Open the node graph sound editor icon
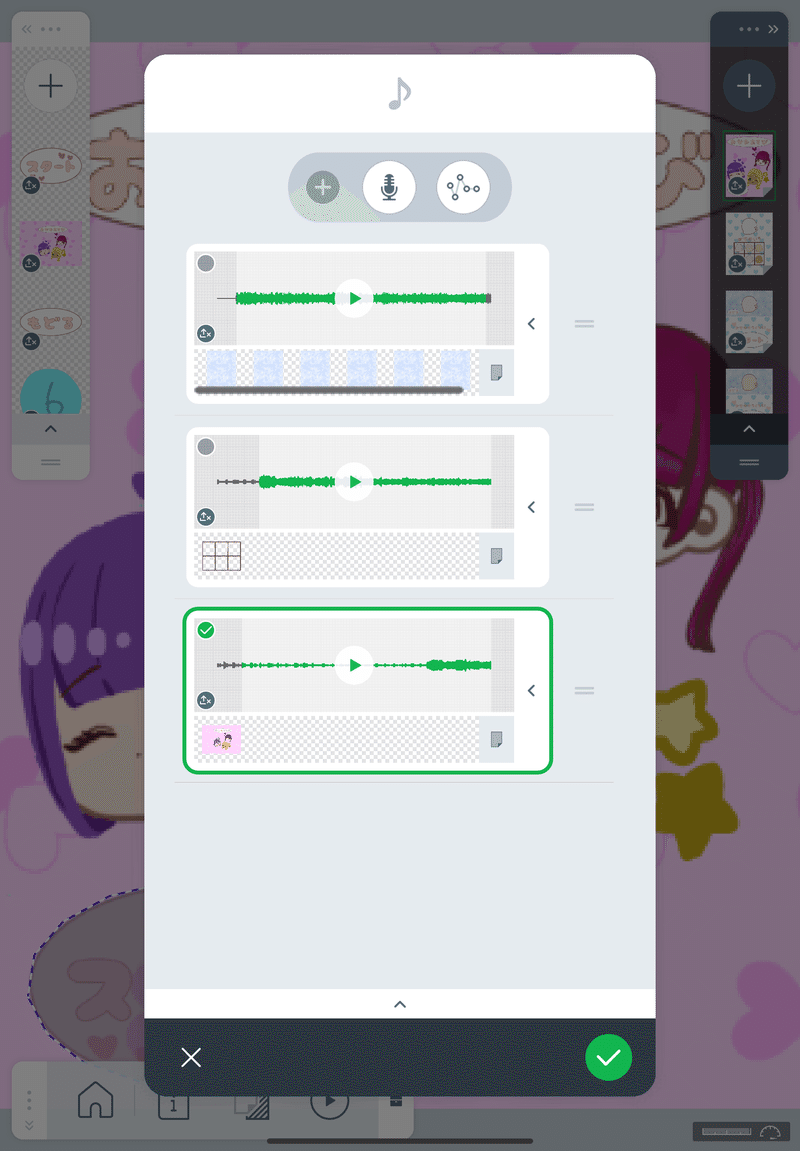The width and height of the screenshot is (800, 1151). (463, 188)
